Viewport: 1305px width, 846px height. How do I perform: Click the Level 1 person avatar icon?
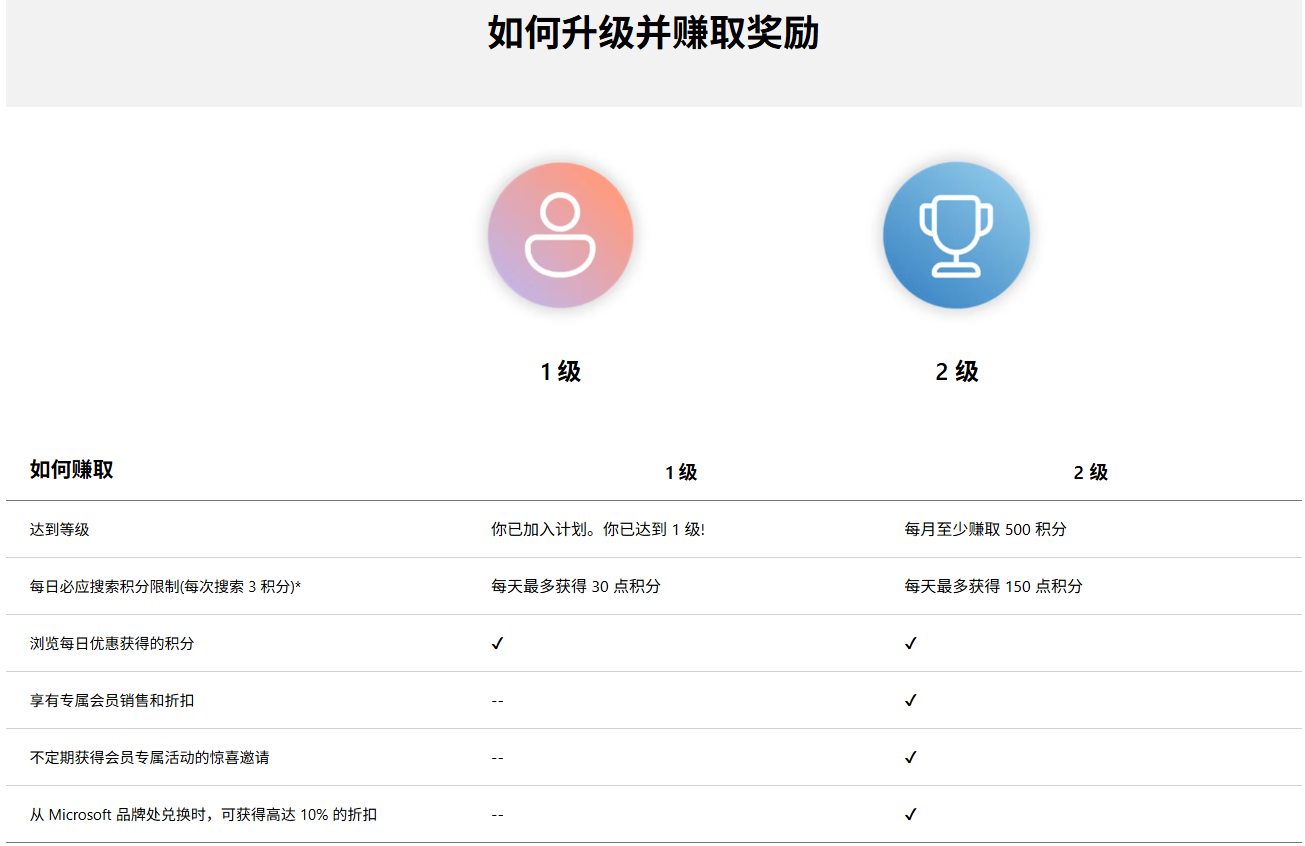click(x=560, y=235)
